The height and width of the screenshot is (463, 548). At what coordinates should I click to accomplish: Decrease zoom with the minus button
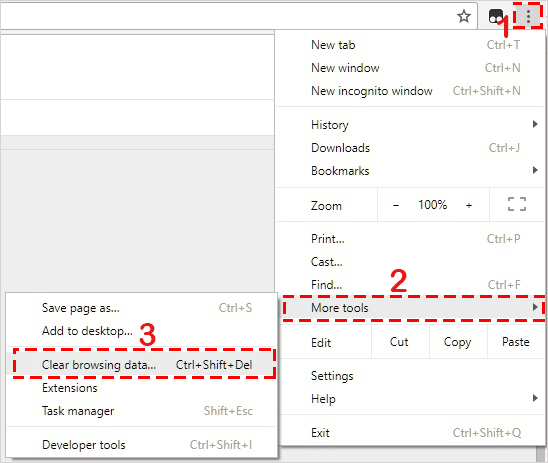pyautogui.click(x=396, y=205)
